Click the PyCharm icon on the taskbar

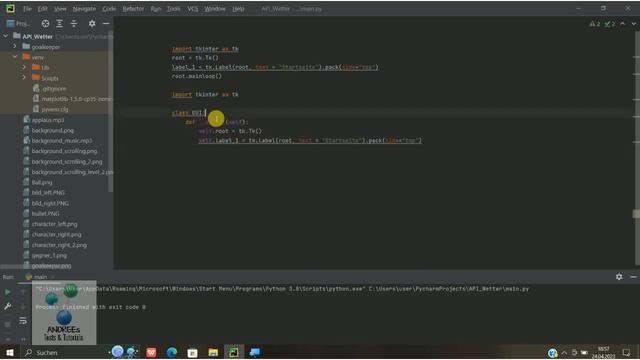point(234,352)
